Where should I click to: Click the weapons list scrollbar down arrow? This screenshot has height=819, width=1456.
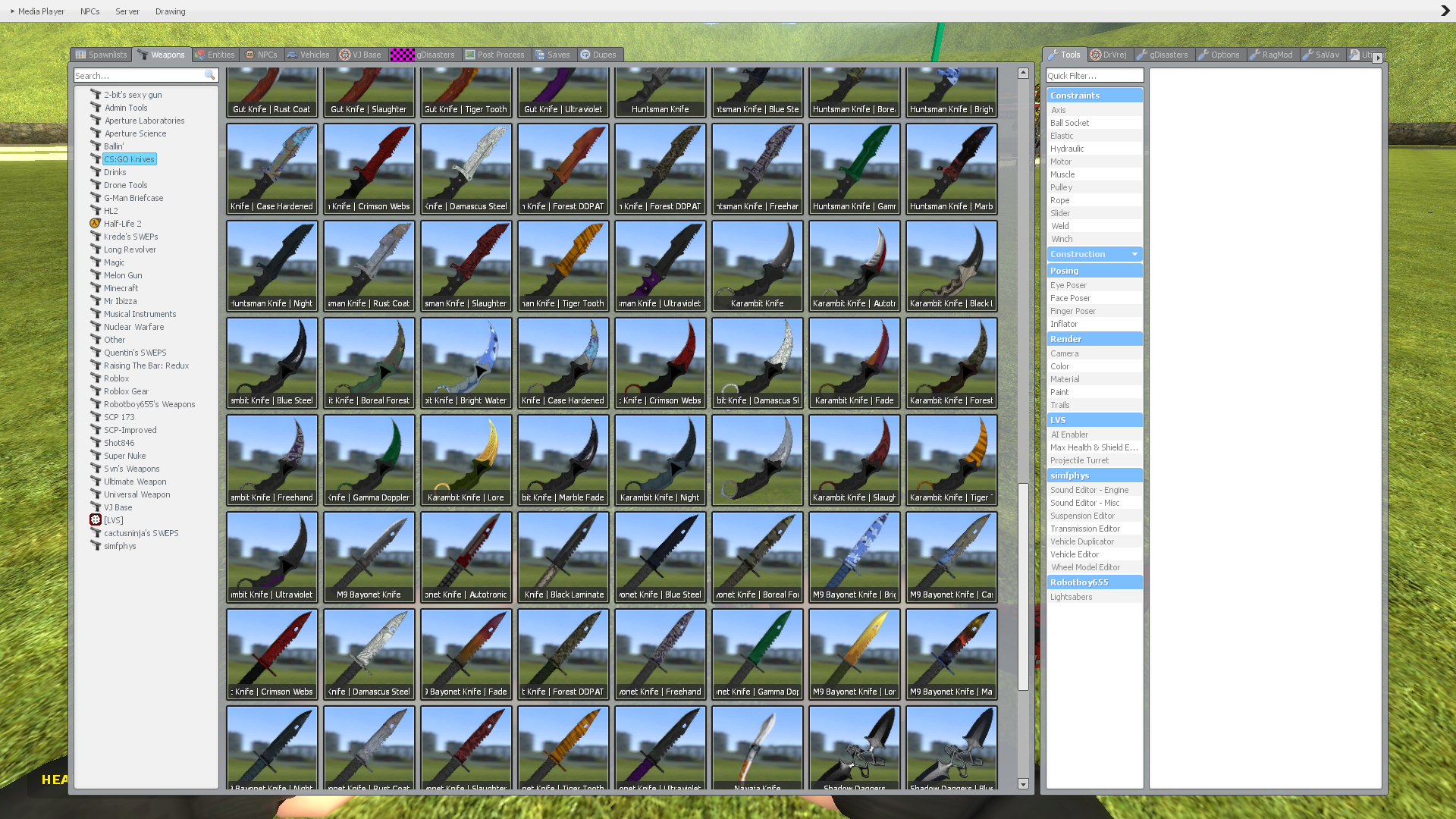1023,784
